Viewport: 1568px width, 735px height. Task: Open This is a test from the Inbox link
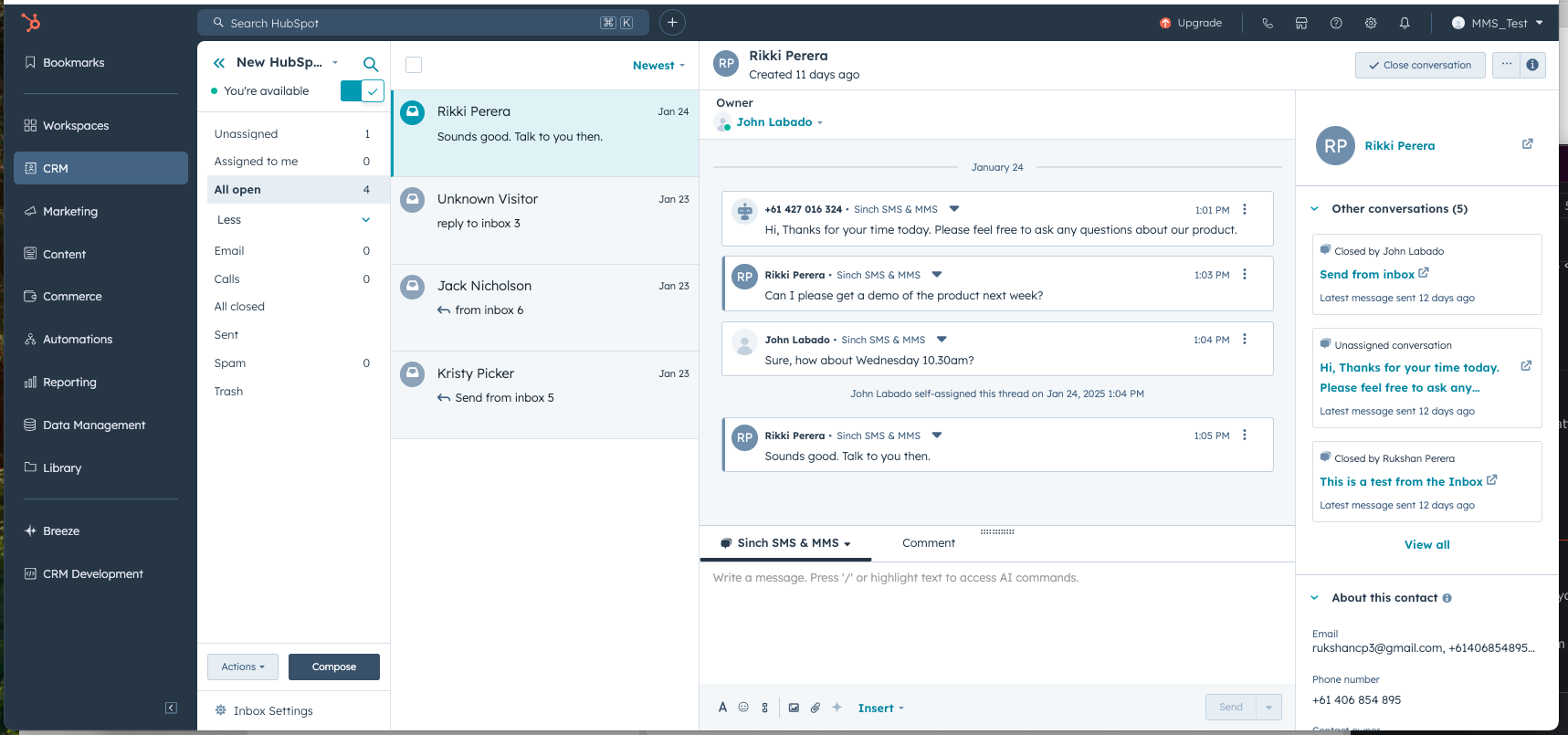1401,482
